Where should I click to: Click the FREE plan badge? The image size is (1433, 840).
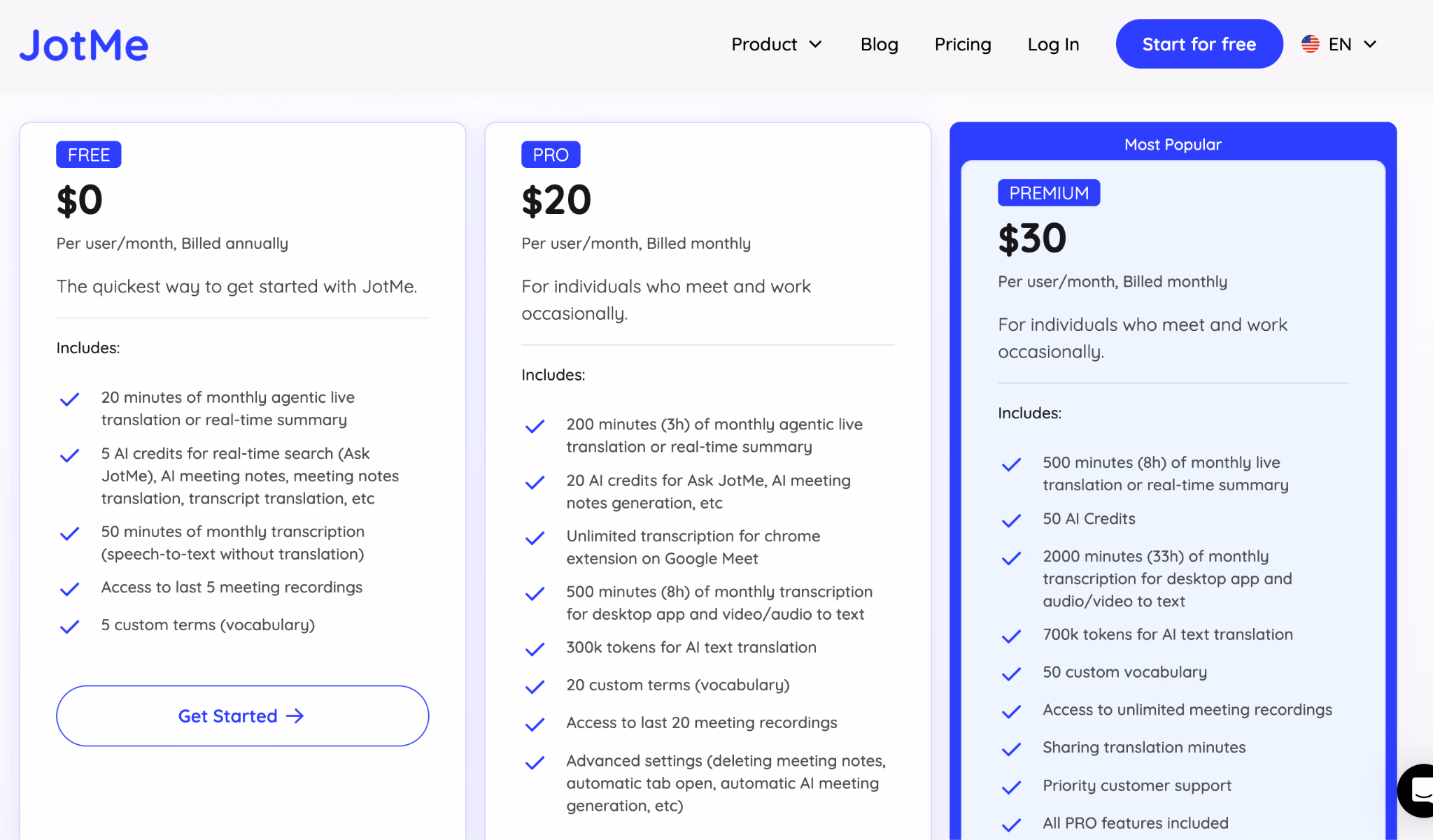(89, 155)
